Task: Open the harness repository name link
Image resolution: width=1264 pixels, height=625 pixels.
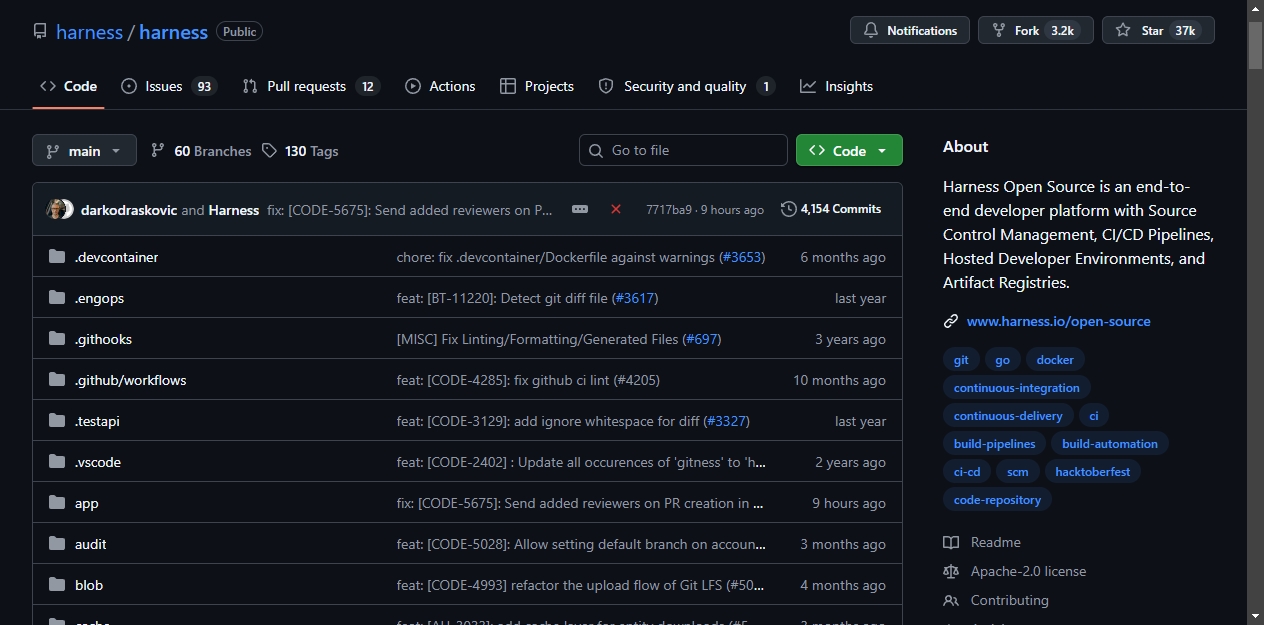Action: (173, 32)
